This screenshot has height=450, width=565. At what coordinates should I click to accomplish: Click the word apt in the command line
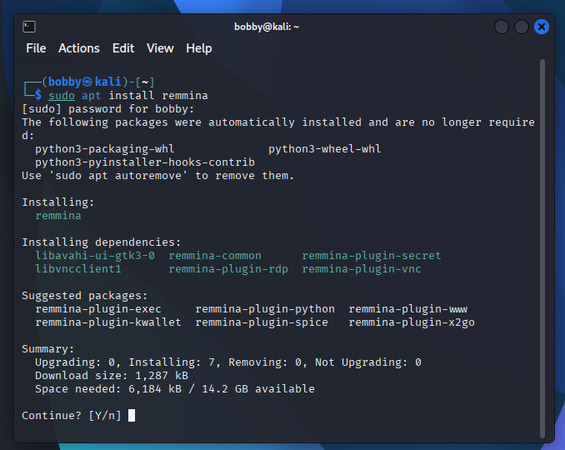[x=91, y=96]
